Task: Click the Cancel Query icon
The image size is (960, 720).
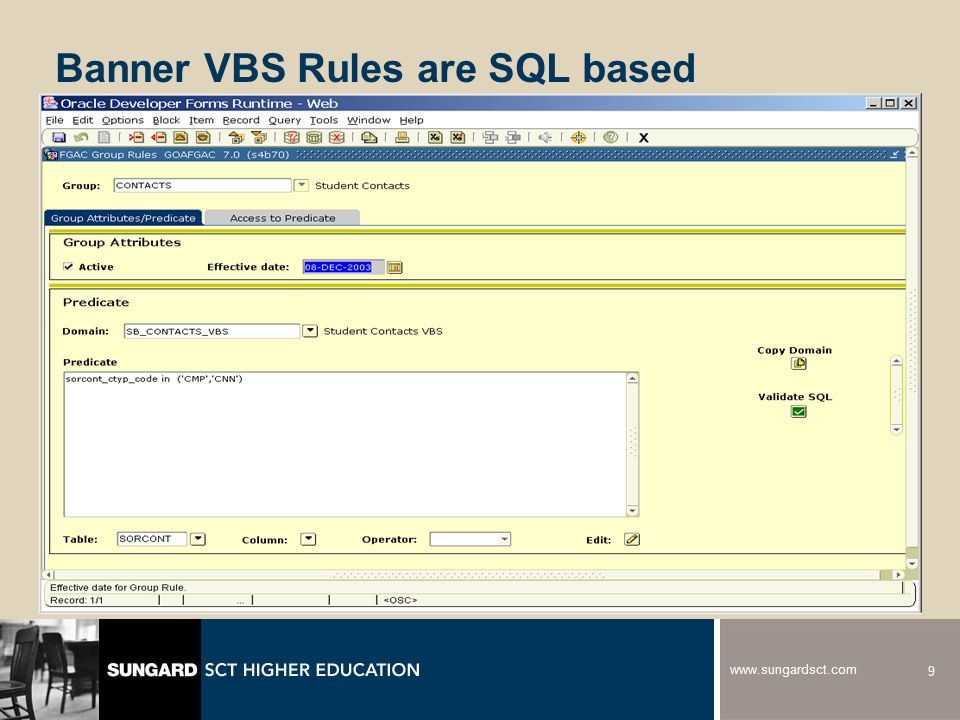Action: [337, 137]
